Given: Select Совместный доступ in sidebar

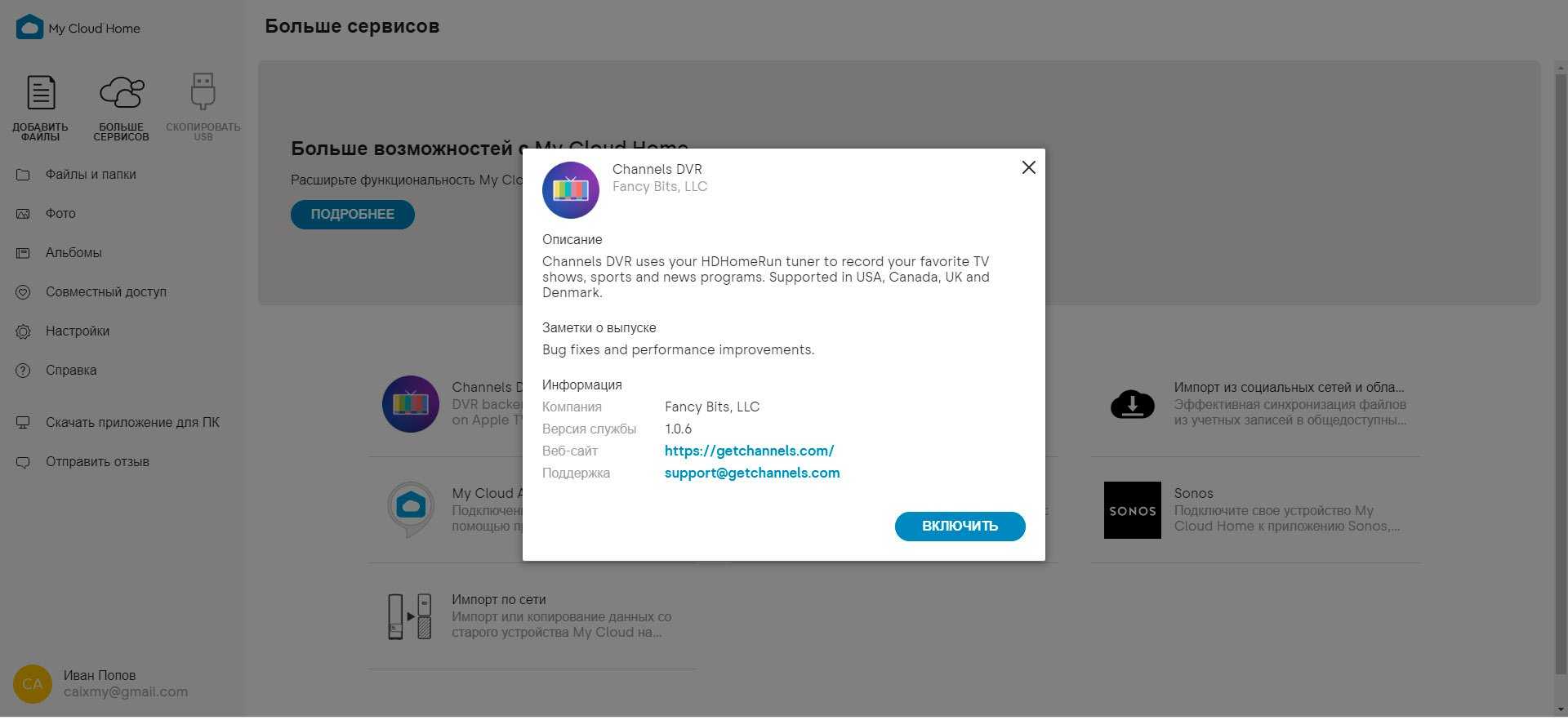Looking at the screenshot, I should (106, 292).
